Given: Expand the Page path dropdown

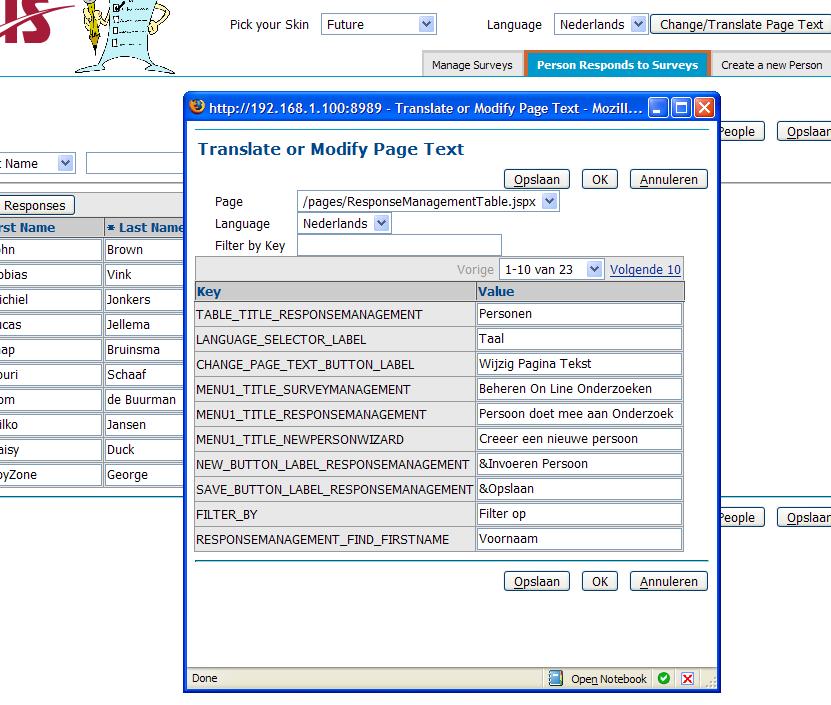Looking at the screenshot, I should (549, 202).
